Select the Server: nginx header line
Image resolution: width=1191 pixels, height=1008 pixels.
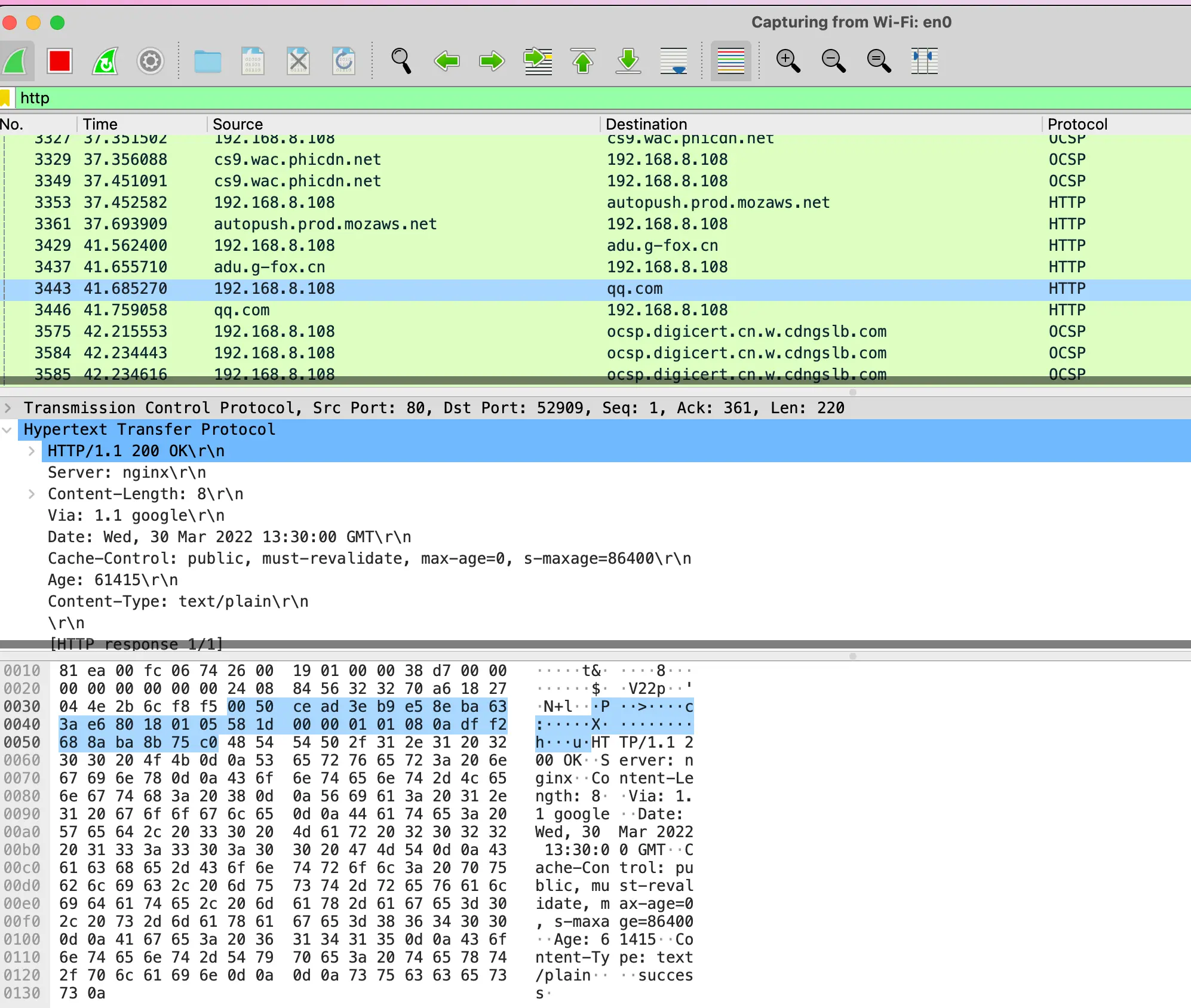click(x=127, y=472)
